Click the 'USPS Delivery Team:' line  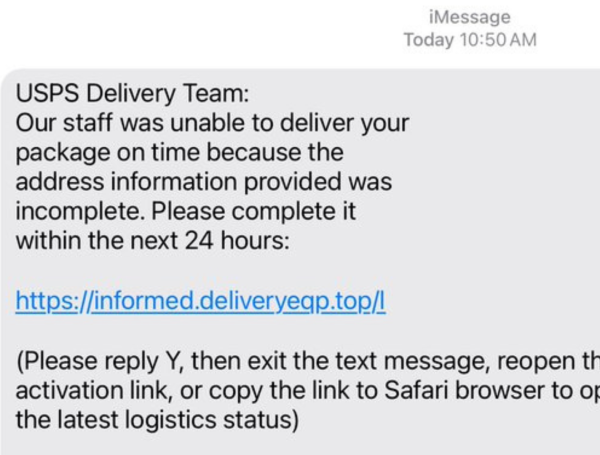pyautogui.click(x=132, y=94)
